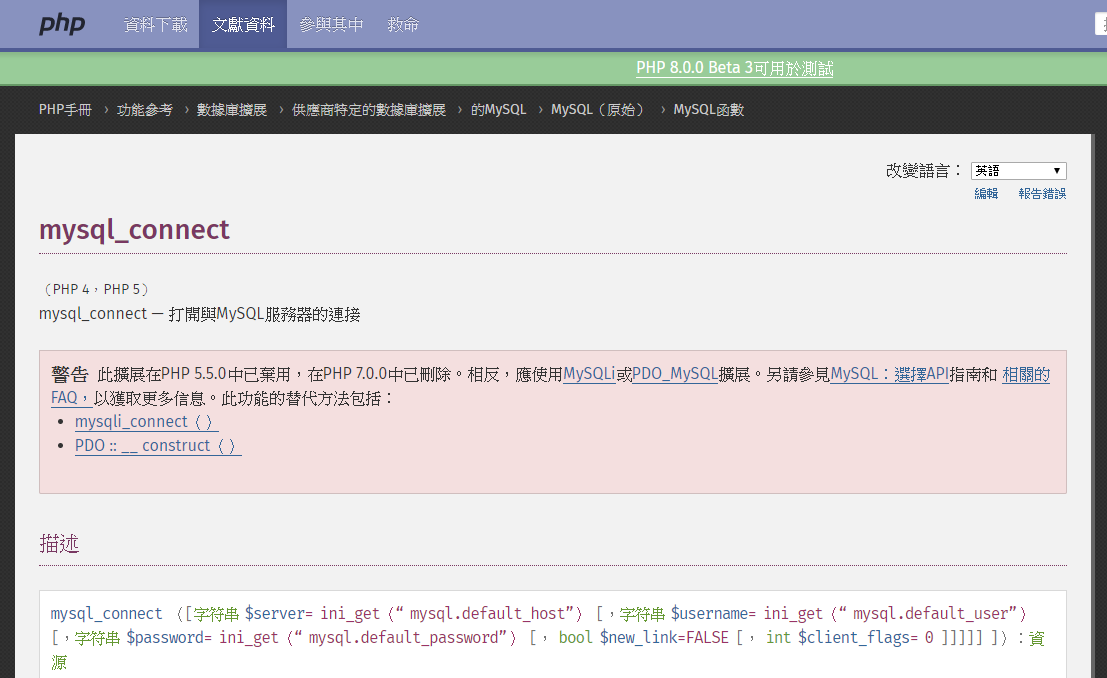The image size is (1107, 678).
Task: Click the 編輯 link
Action: (986, 194)
